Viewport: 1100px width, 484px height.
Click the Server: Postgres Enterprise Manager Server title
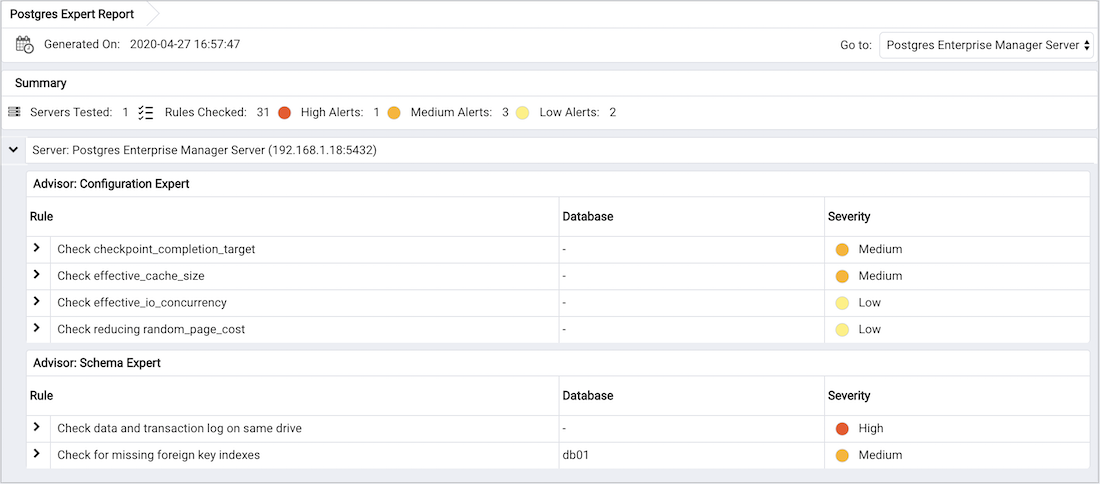click(205, 151)
